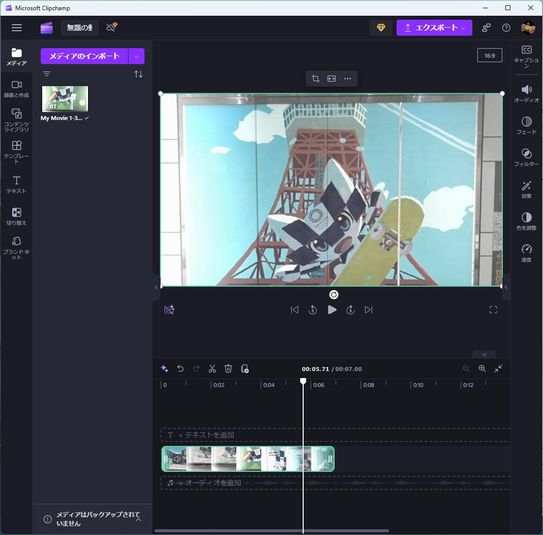The height and width of the screenshot is (535, 543).
Task: Open the 色を調整 color adjust panel
Action: coord(526,221)
